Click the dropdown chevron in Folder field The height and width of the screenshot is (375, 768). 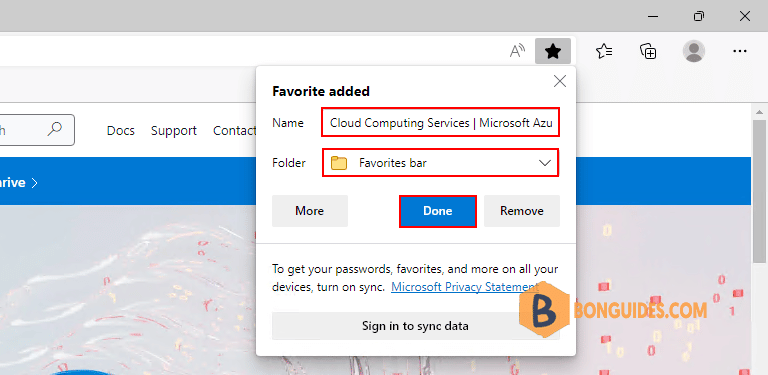pos(545,163)
